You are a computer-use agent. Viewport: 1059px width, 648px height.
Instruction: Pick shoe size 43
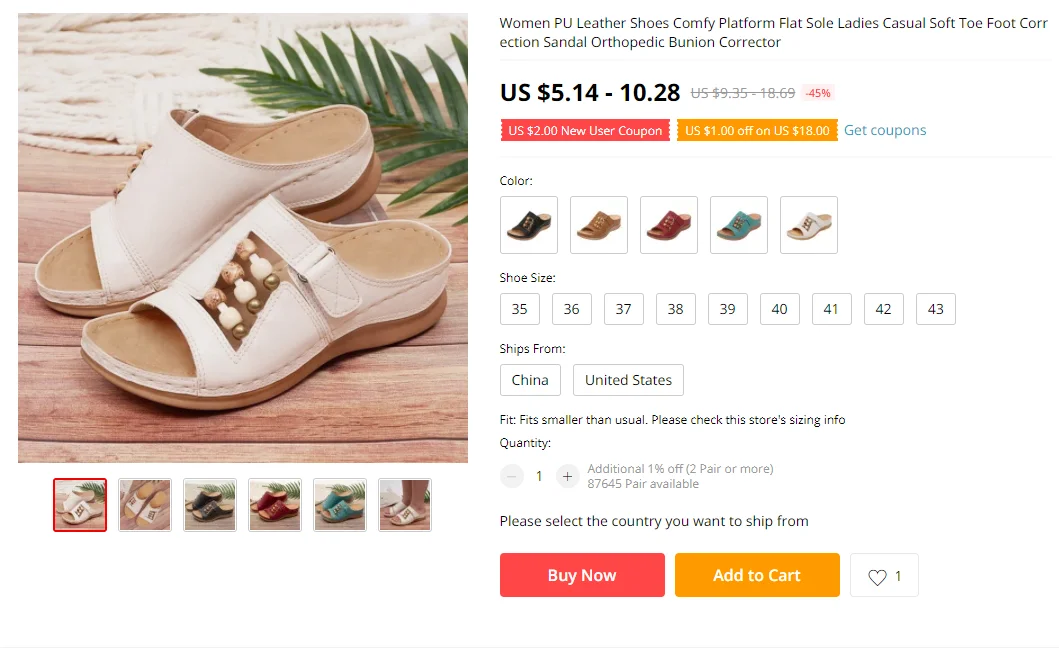[936, 309]
